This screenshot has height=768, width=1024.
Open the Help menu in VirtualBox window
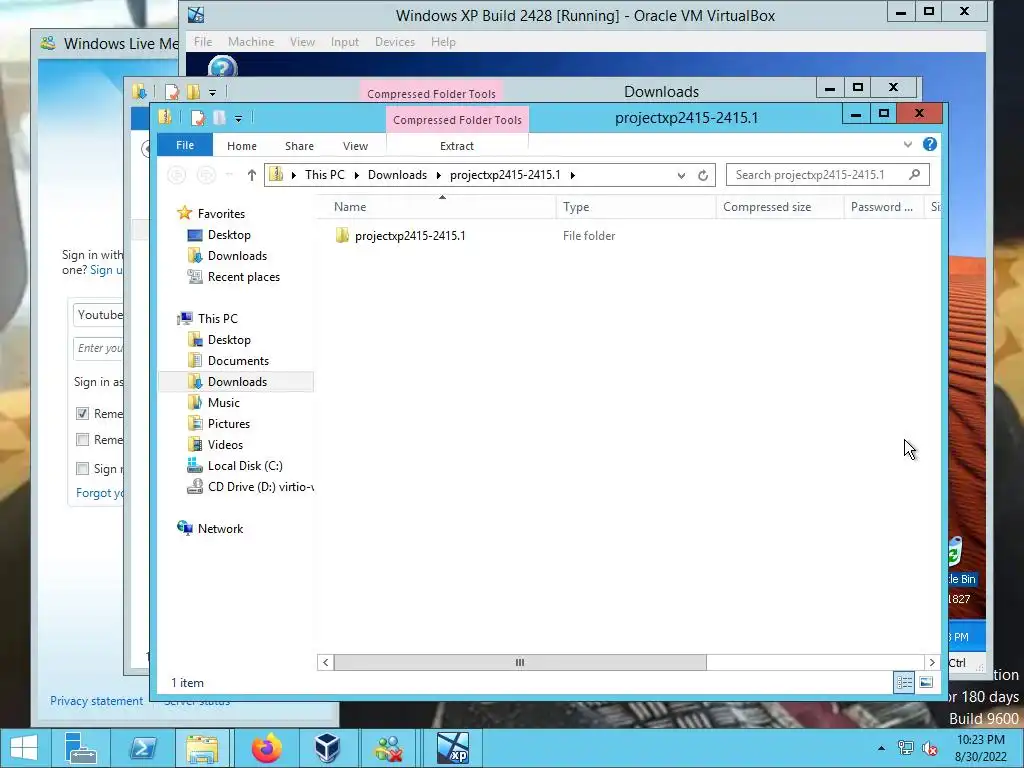(x=443, y=42)
